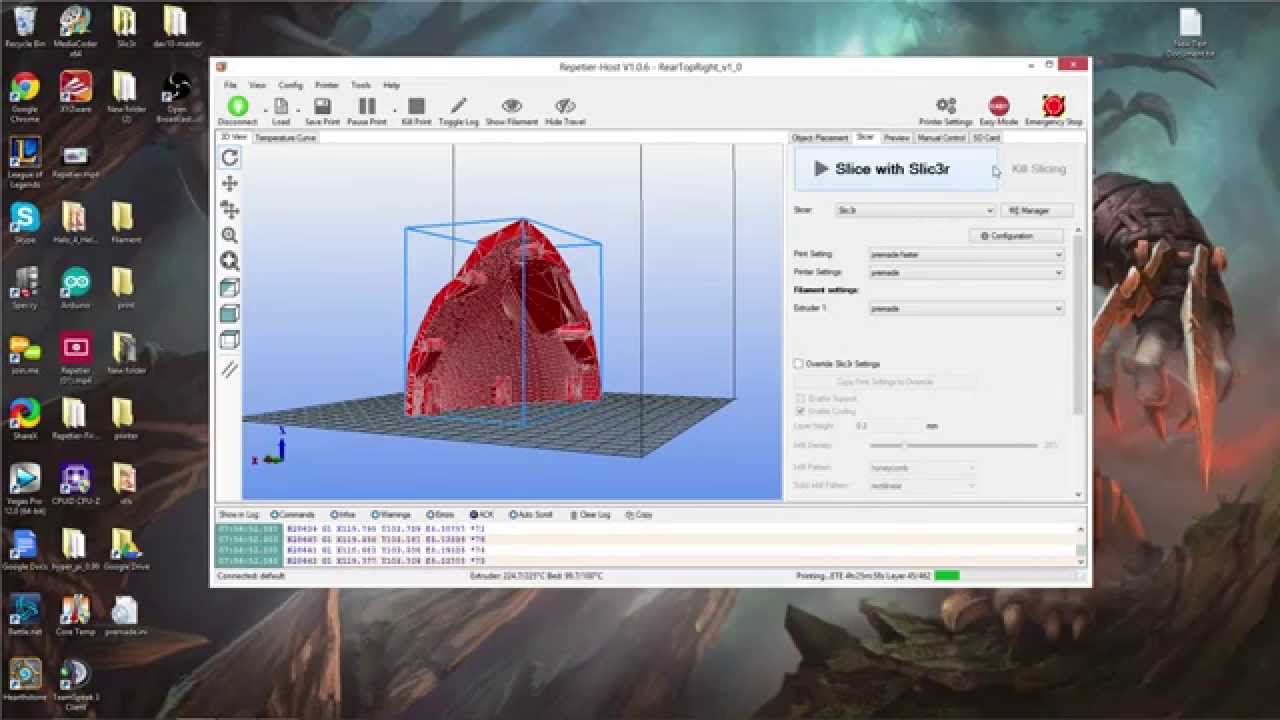Open the Config menu

coord(290,85)
